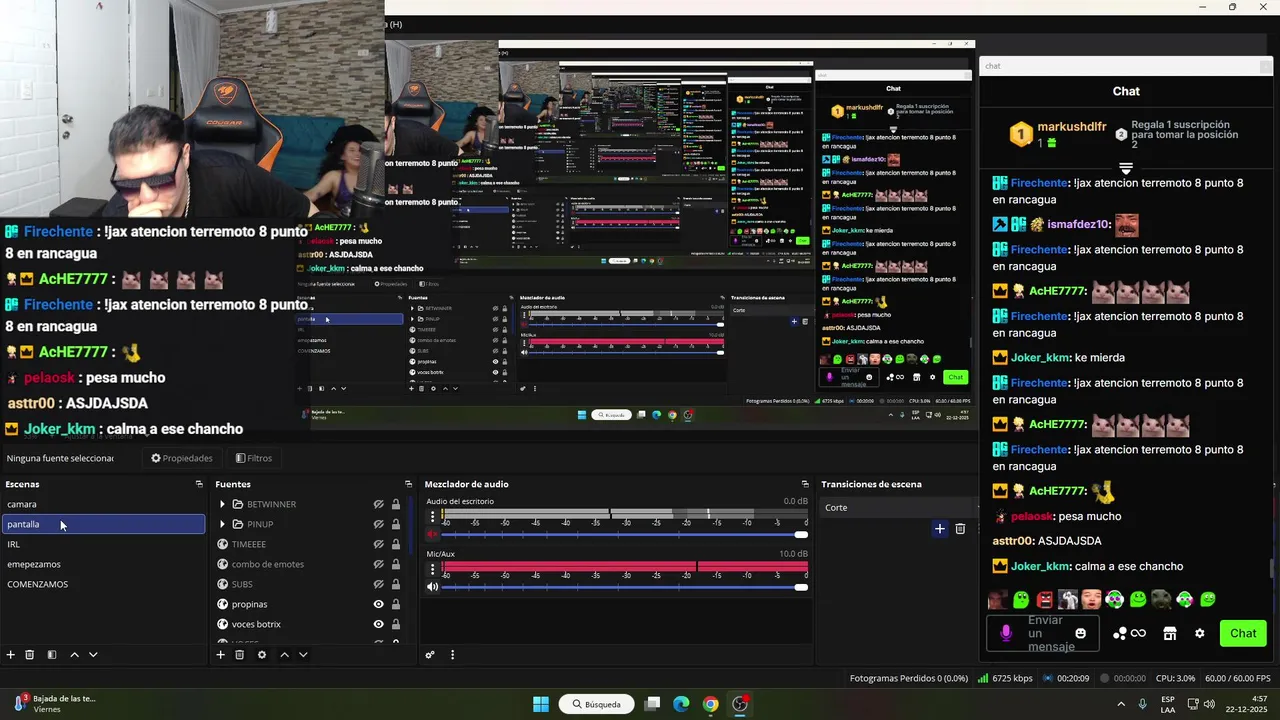This screenshot has width=1280, height=720.
Task: Move the source down in the Fuentes list
Action: [303, 655]
